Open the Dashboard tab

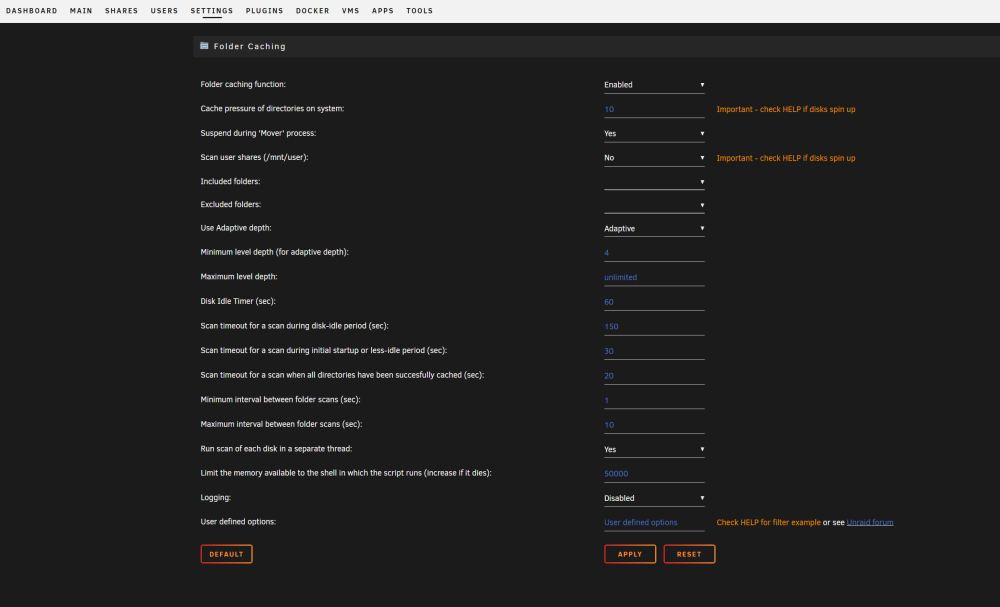pos(32,11)
